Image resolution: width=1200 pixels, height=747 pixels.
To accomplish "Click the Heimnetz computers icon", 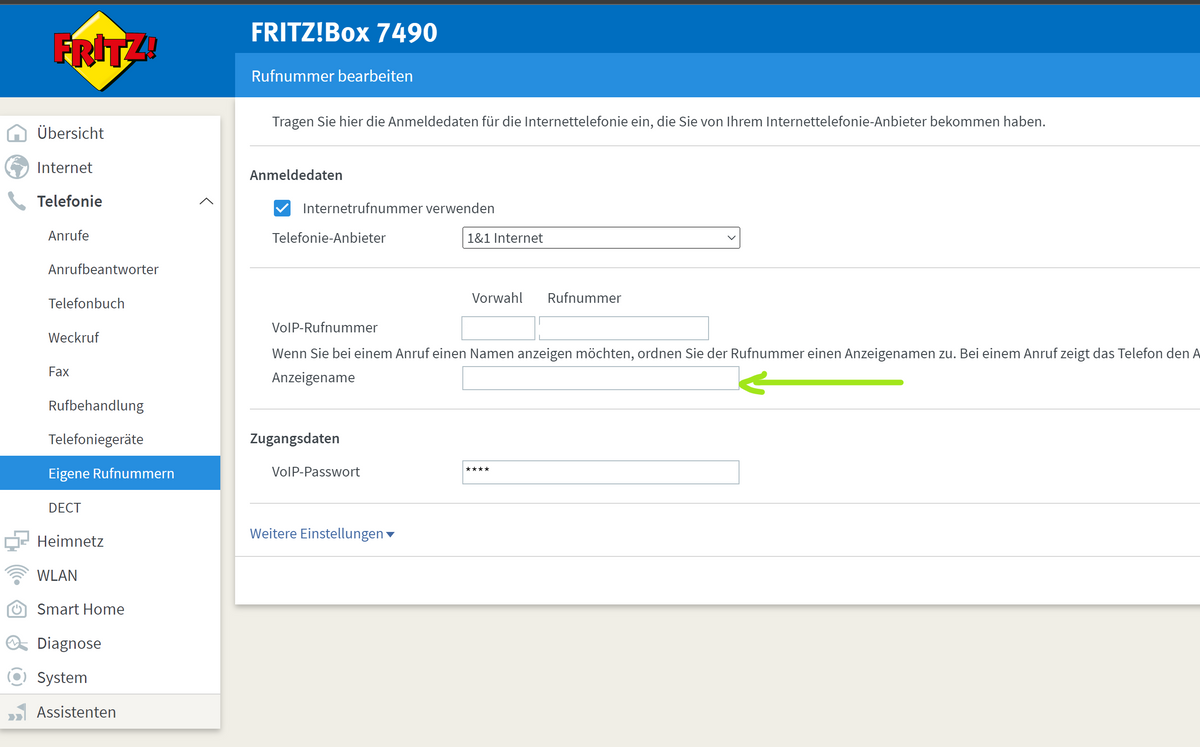I will (x=17, y=541).
